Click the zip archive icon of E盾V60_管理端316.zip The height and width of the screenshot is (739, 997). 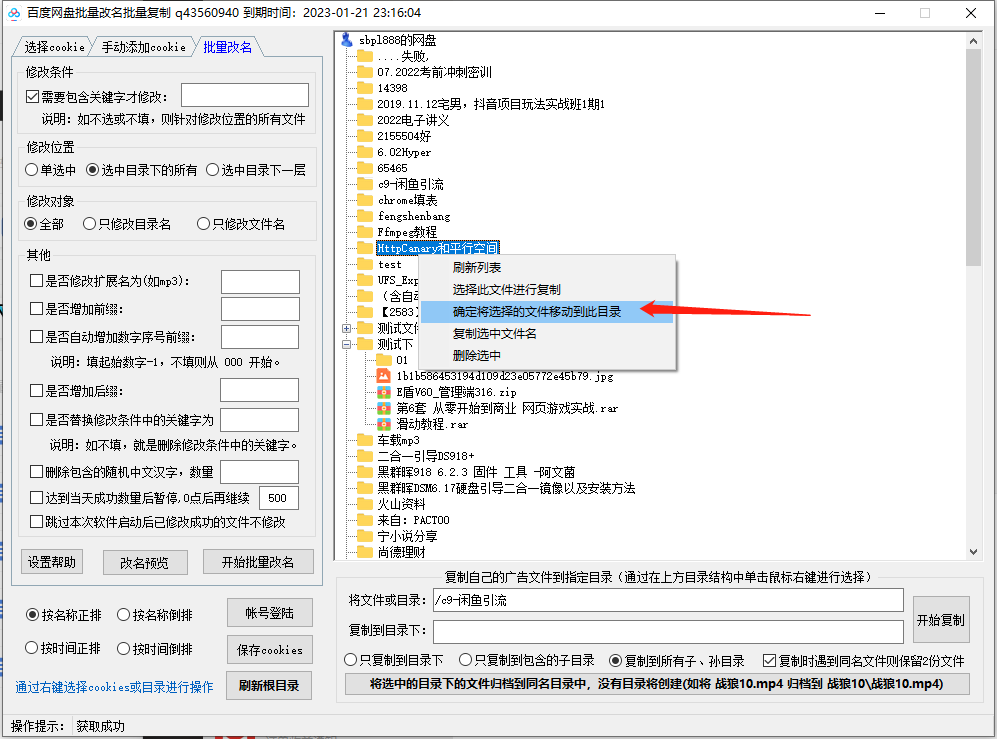click(383, 392)
